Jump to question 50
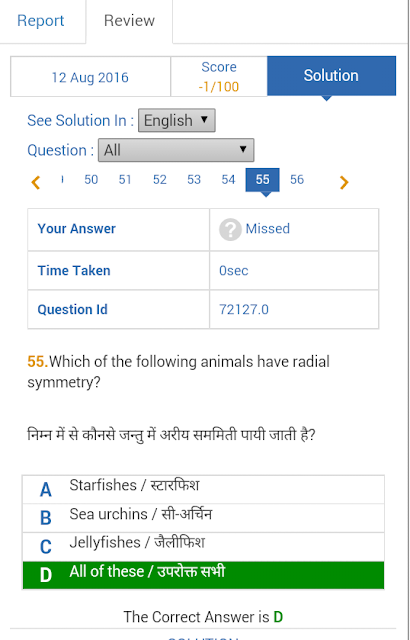Screen dimensions: 410x640 [91, 180]
